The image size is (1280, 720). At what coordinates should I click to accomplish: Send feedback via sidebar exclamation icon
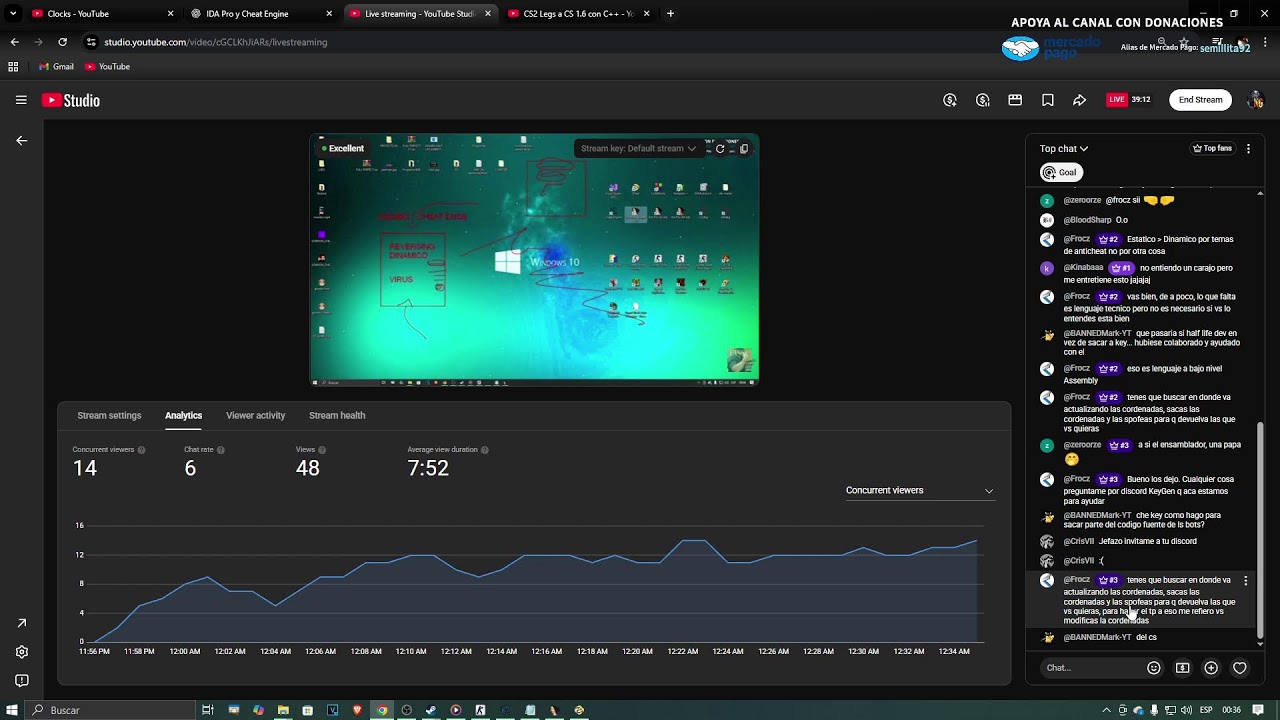21,681
